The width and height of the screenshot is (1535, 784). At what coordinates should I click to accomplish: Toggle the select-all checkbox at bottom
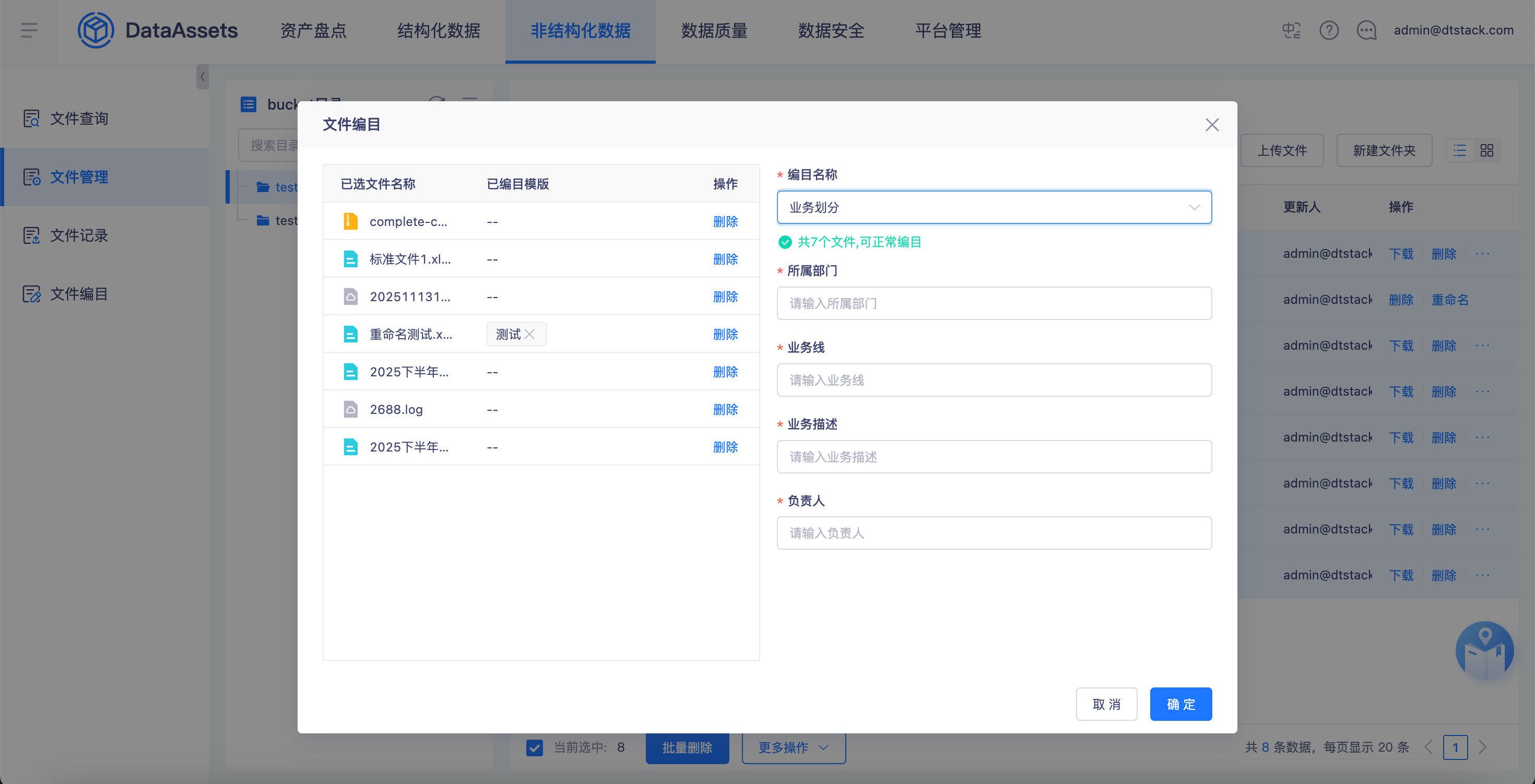[535, 747]
